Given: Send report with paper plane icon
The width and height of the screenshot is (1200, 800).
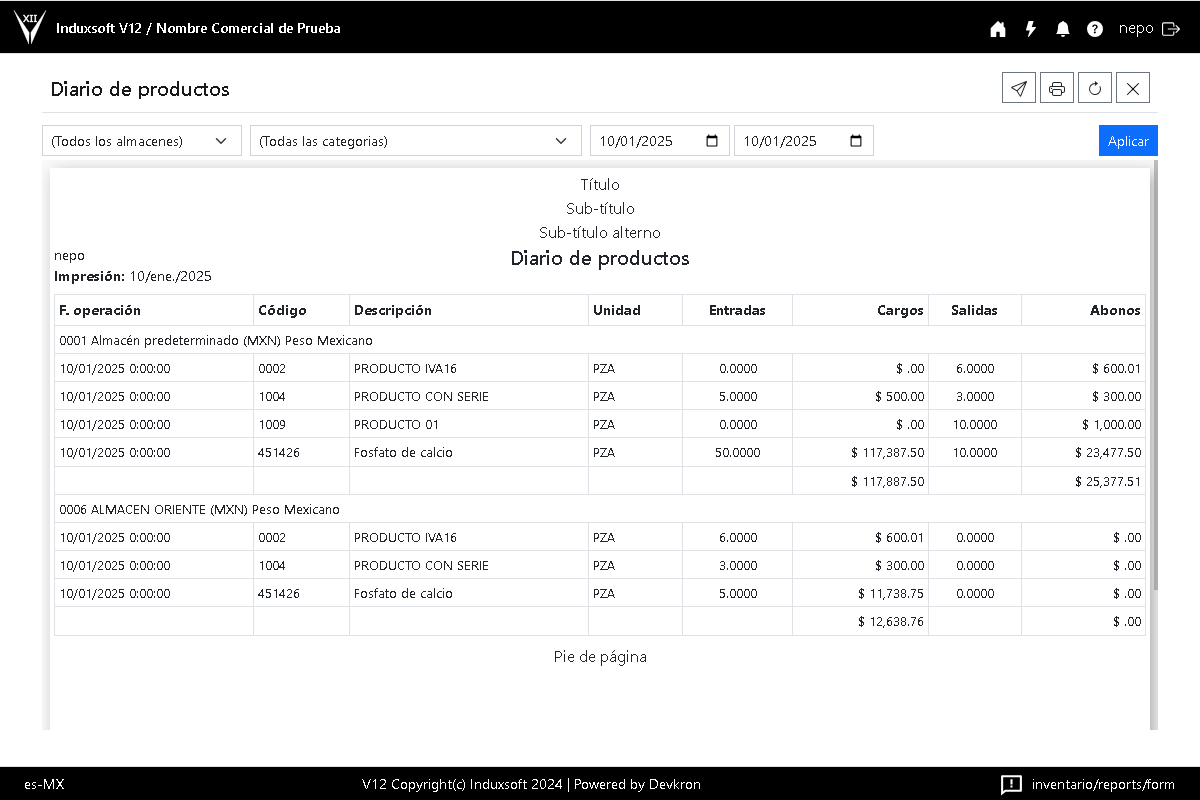Looking at the screenshot, I should click(x=1019, y=88).
